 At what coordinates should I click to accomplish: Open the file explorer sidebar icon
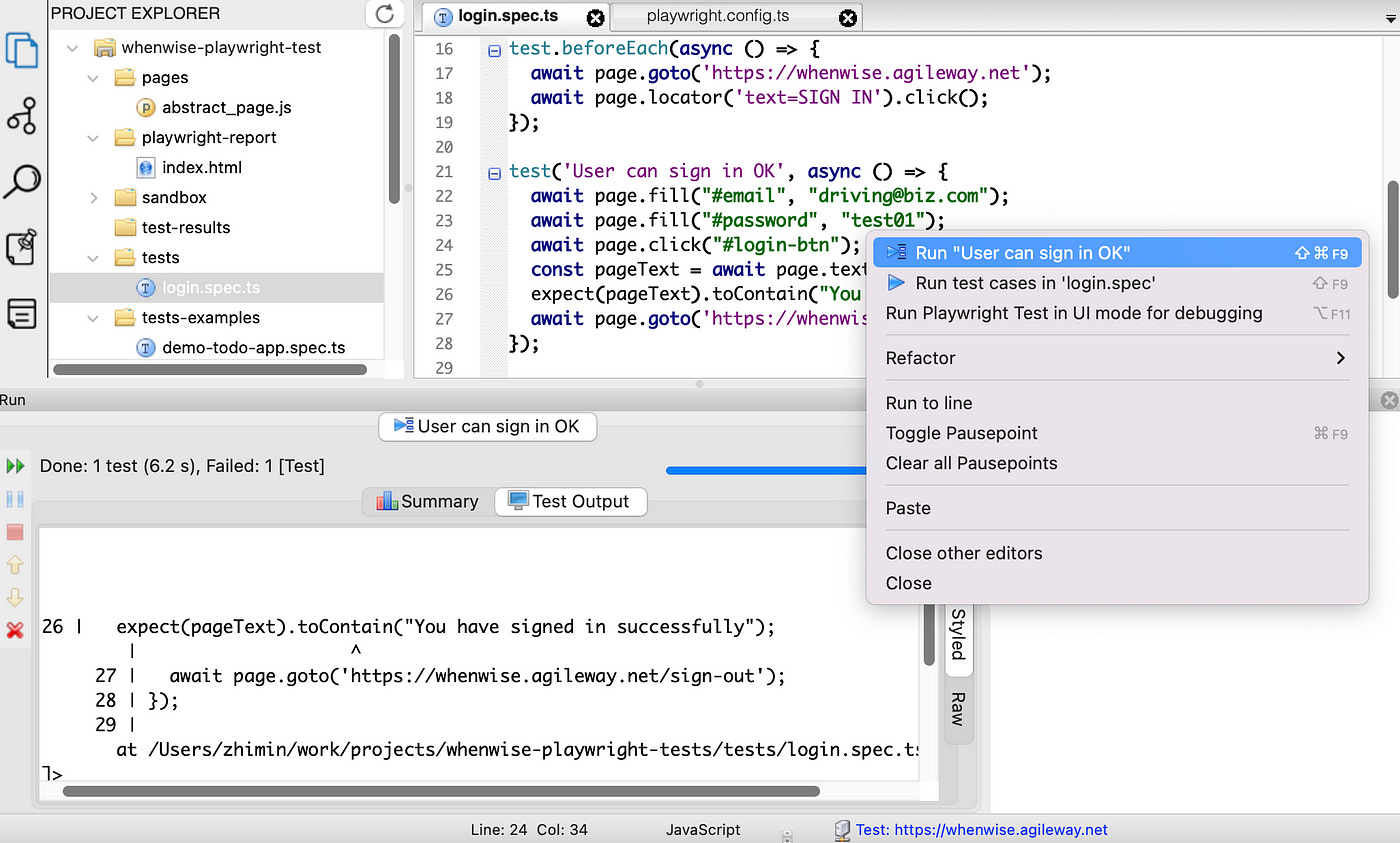point(22,51)
